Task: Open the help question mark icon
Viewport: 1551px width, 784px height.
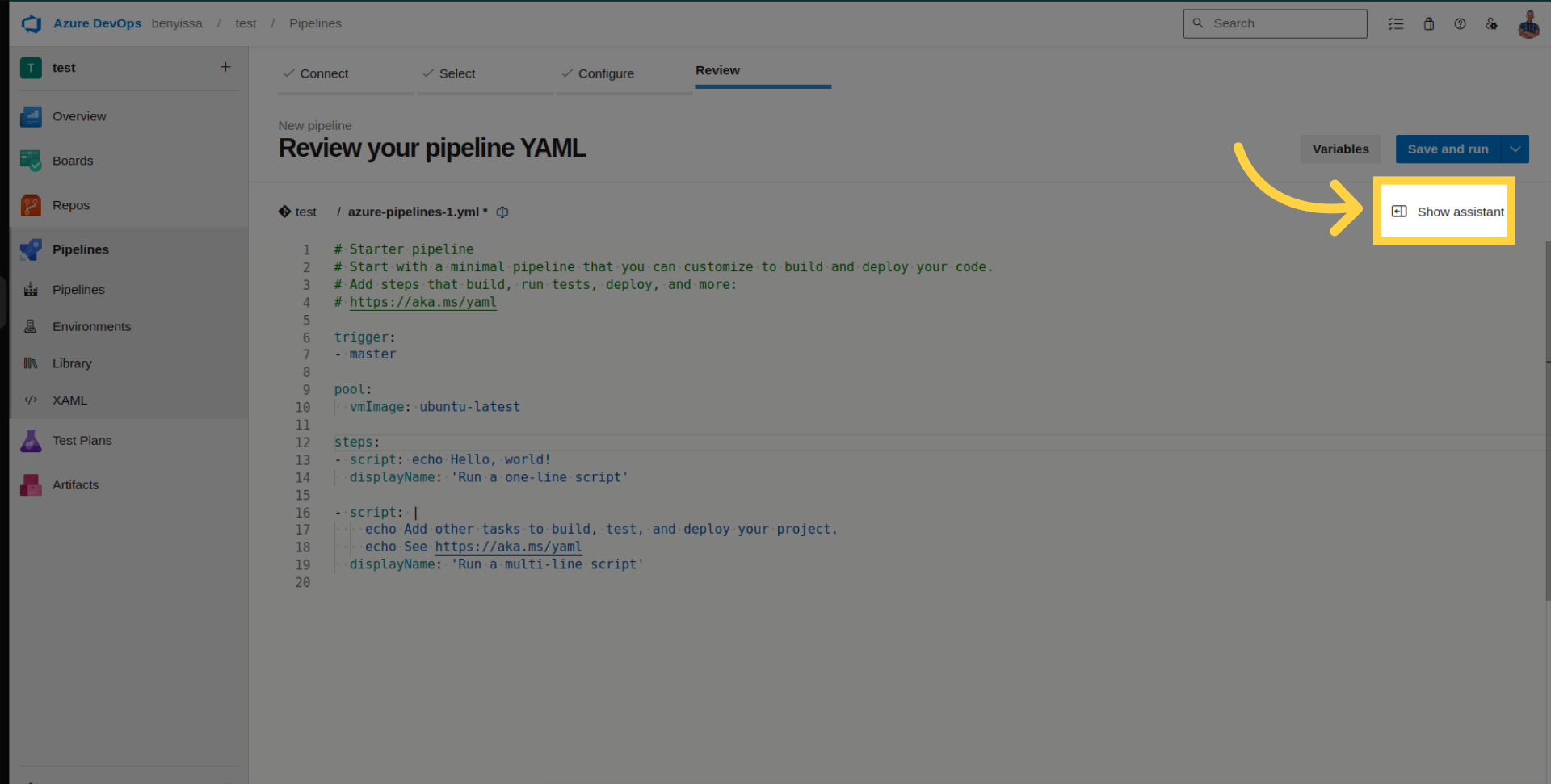Action: [1460, 23]
